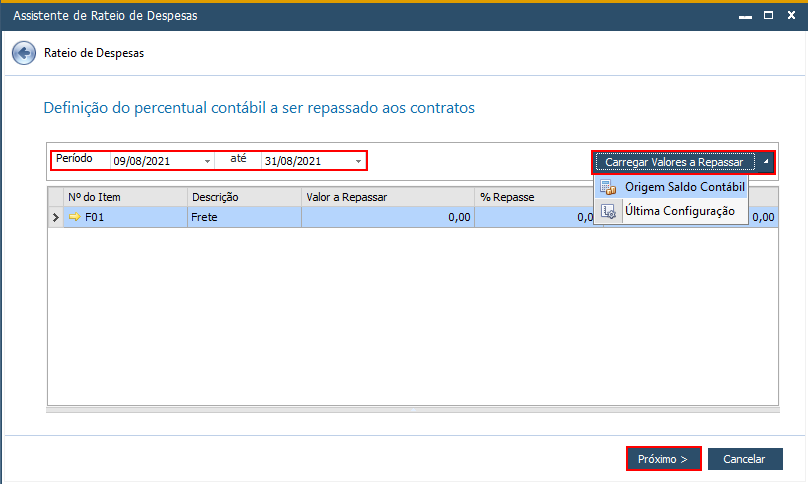Click the Última Configuração settings icon
The width and height of the screenshot is (808, 484).
point(608,211)
